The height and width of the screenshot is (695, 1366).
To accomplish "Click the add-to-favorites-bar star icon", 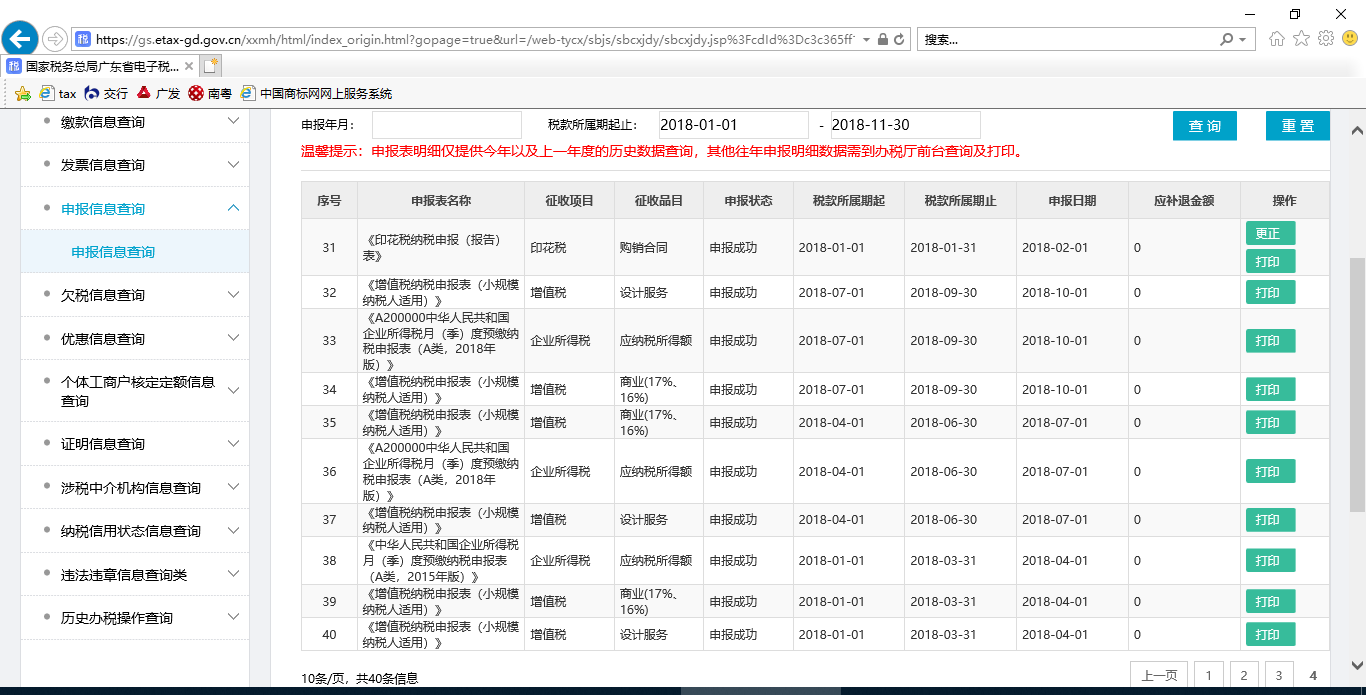I will (x=23, y=93).
